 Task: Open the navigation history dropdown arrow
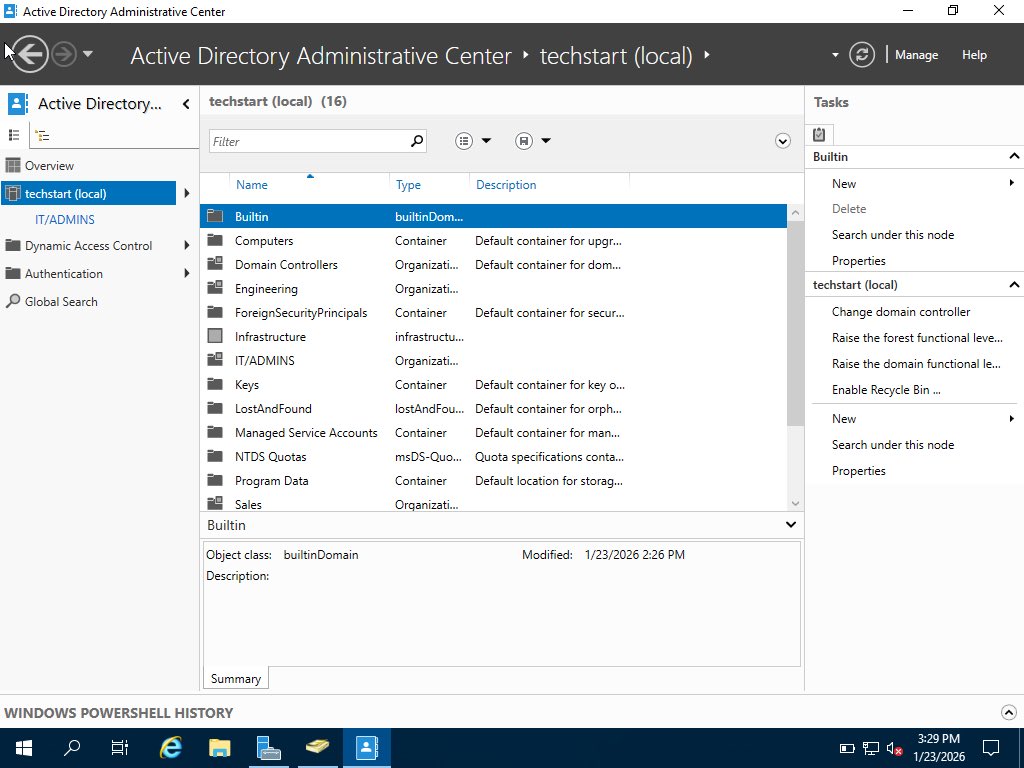88,54
